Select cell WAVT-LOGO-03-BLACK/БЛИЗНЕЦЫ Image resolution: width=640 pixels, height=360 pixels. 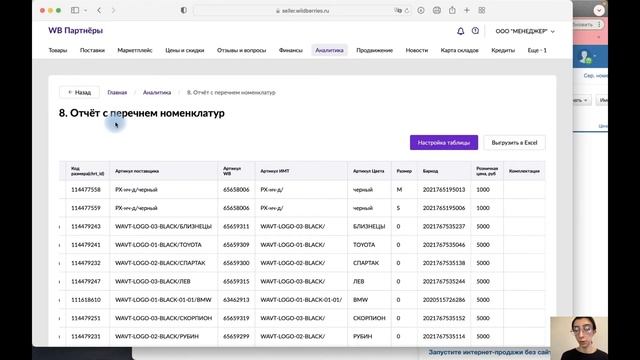click(x=163, y=226)
